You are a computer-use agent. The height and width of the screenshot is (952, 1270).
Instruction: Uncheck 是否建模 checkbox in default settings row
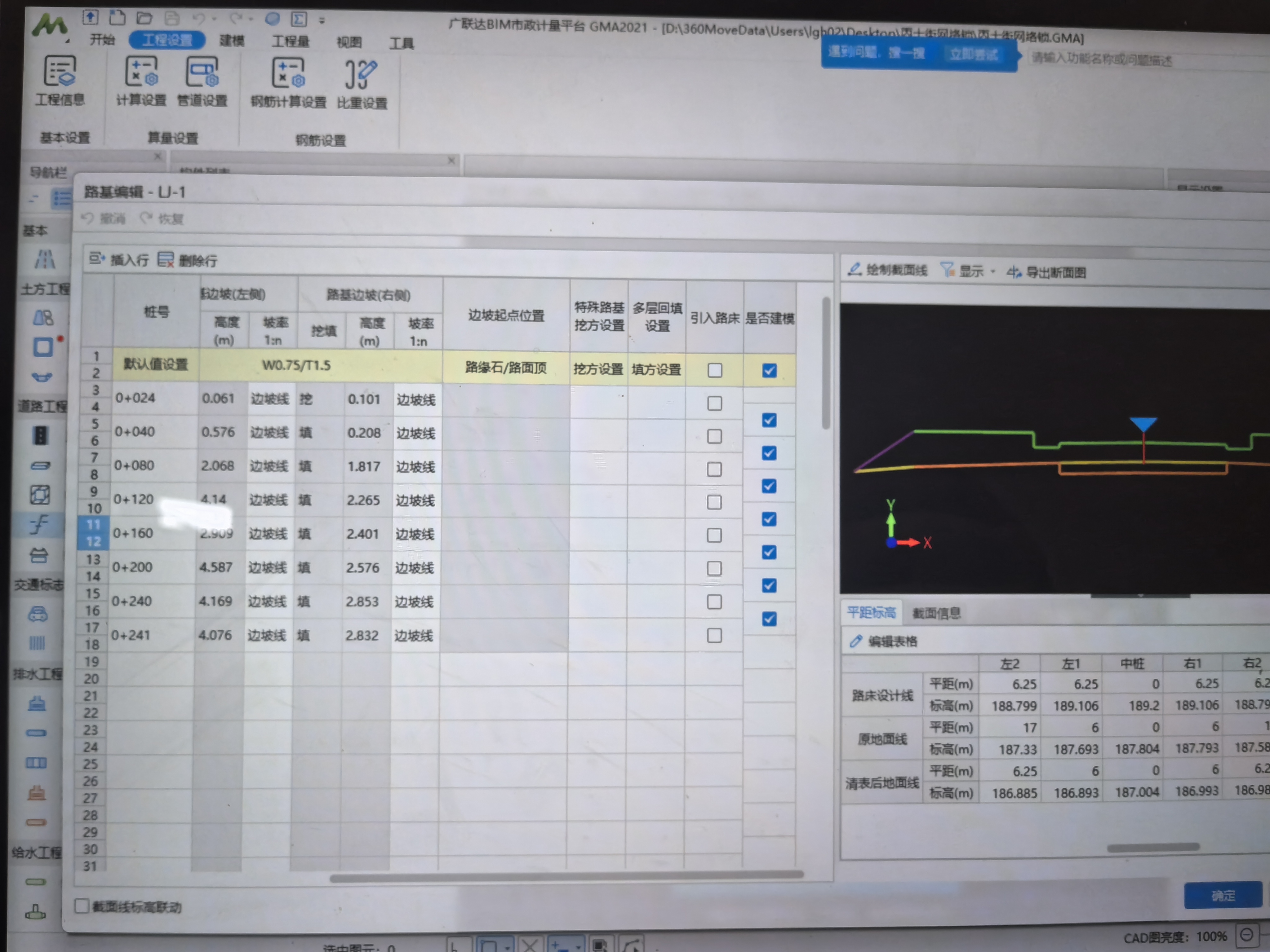(769, 371)
